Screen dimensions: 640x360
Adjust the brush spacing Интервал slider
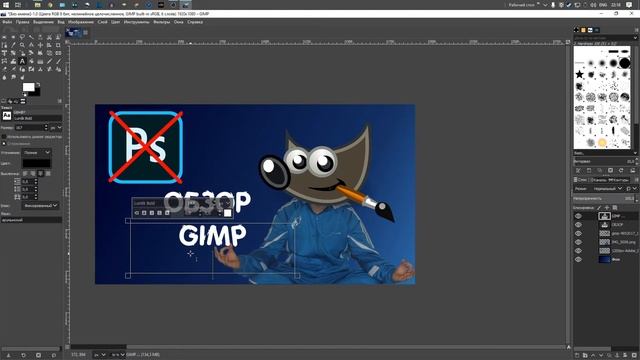click(605, 162)
